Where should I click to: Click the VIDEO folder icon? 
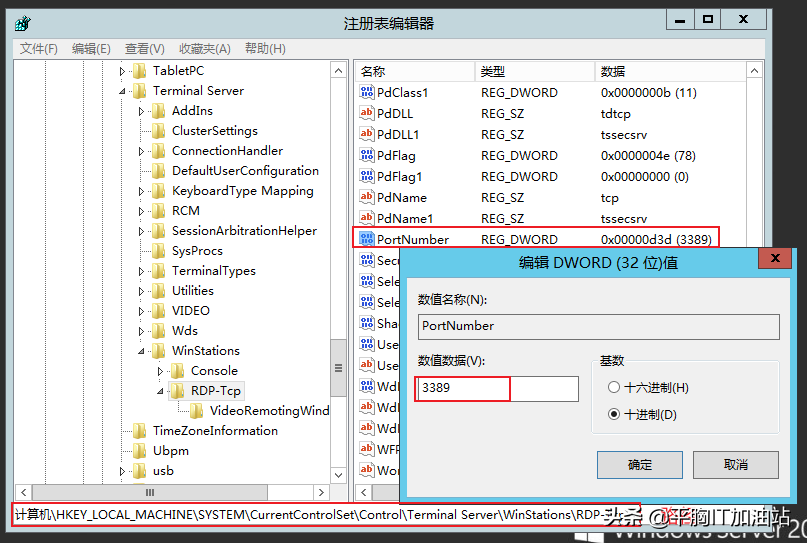point(159,311)
